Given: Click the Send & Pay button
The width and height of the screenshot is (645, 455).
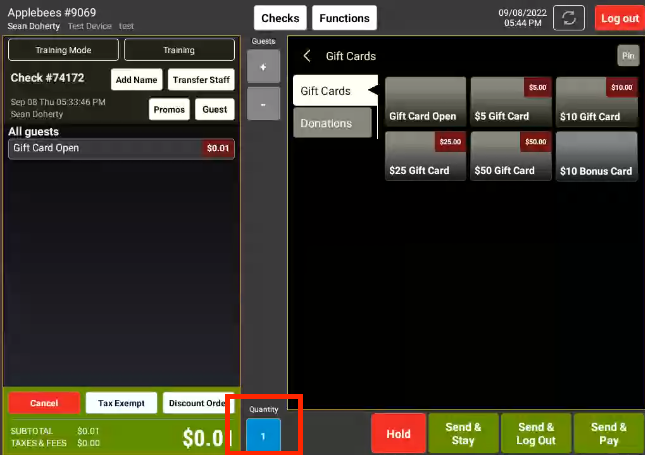Looking at the screenshot, I should [609, 434].
